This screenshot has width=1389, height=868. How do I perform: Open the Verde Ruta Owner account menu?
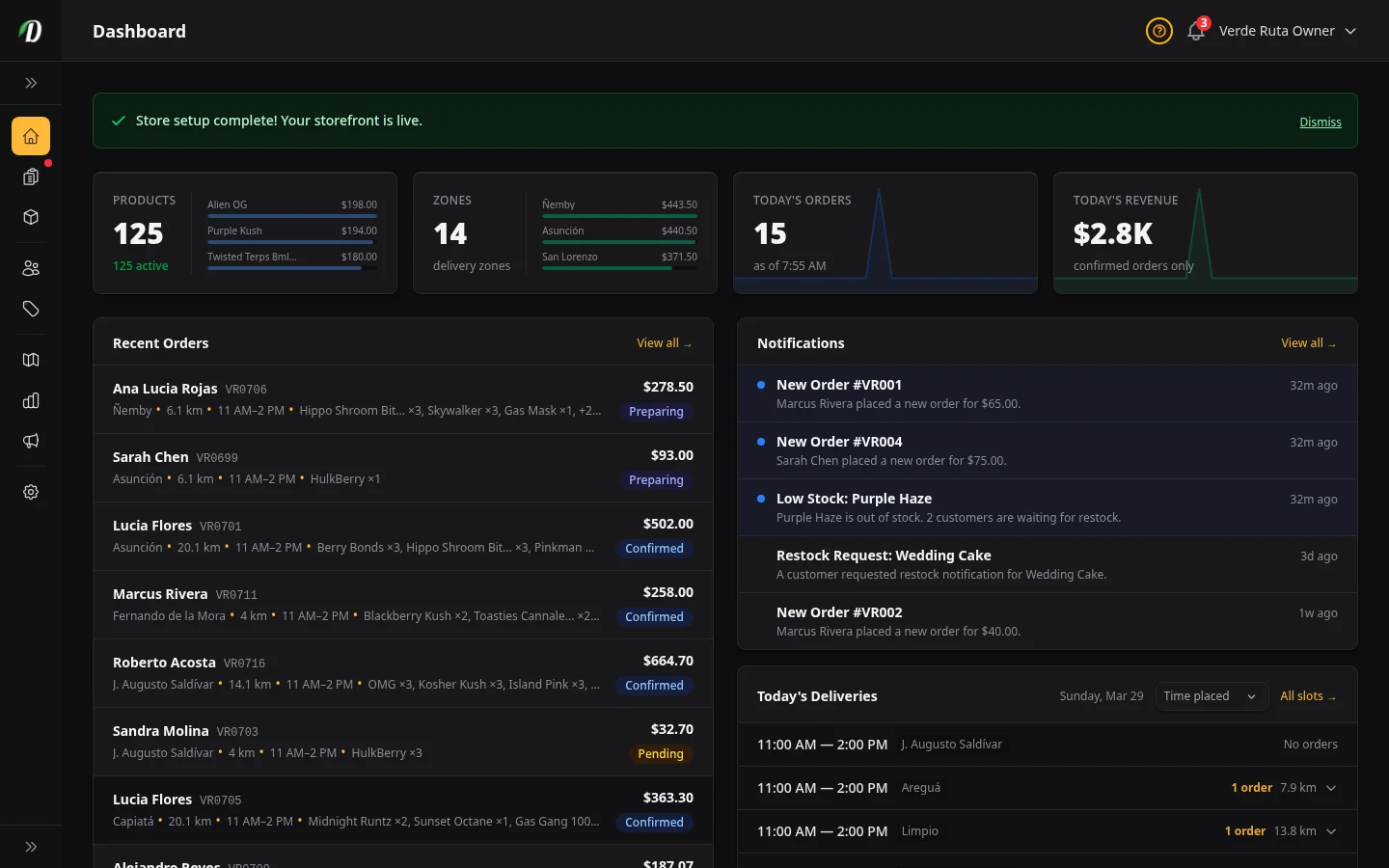click(1287, 31)
